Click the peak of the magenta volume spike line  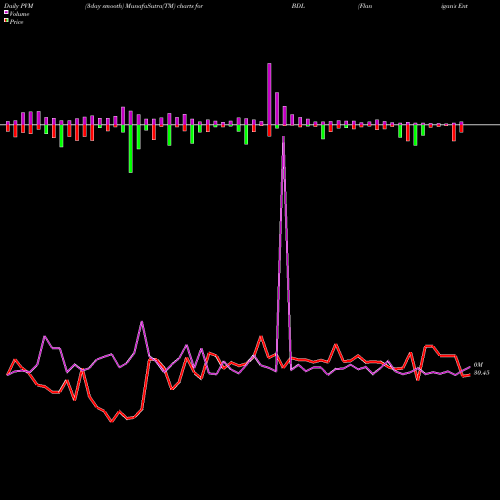pyautogui.click(x=283, y=137)
